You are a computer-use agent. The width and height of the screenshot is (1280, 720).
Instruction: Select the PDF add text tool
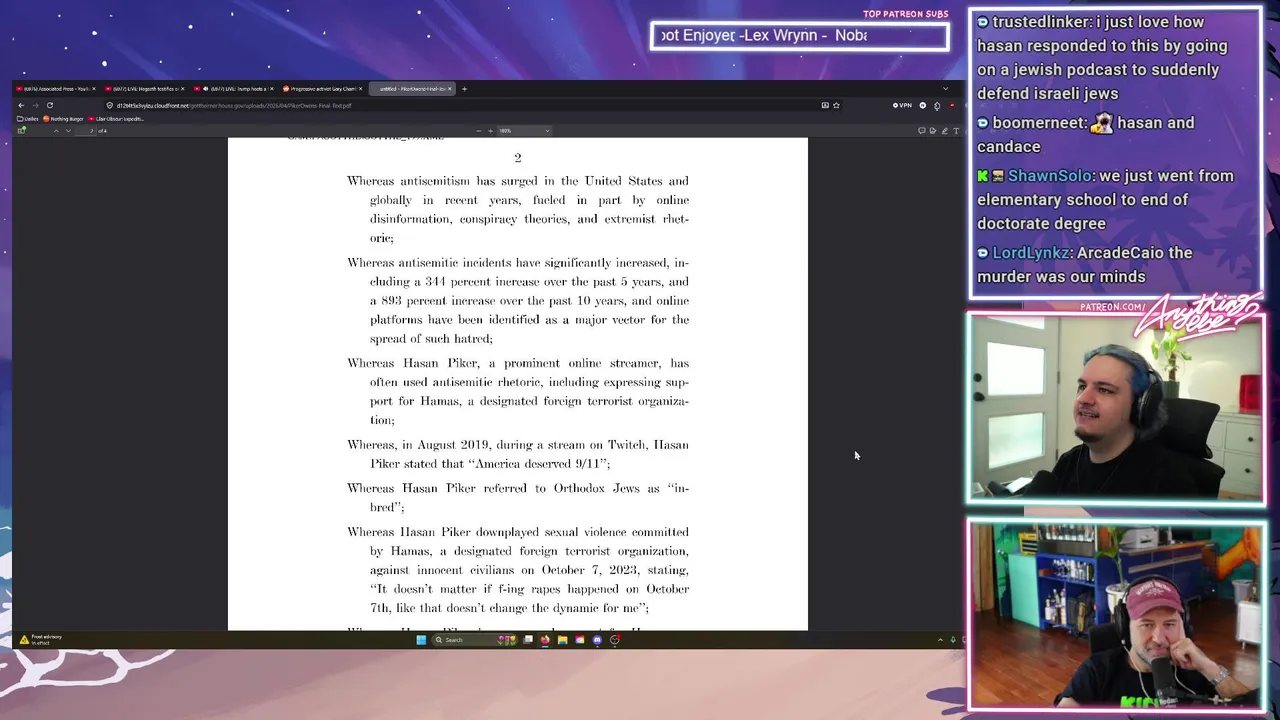pos(957,131)
